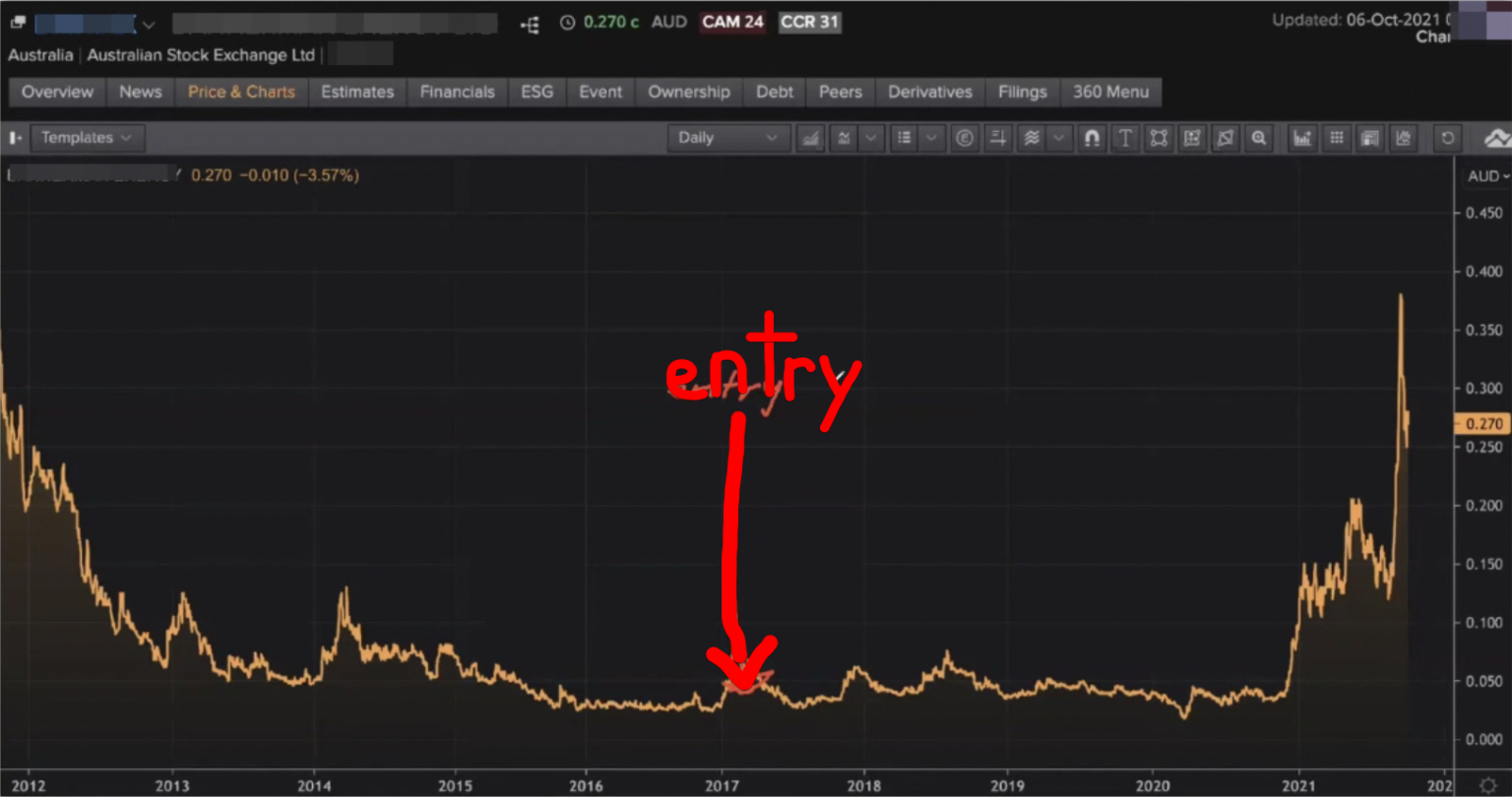
Task: Click the -0.010 (-3.57%) change text
Action: tap(299, 175)
